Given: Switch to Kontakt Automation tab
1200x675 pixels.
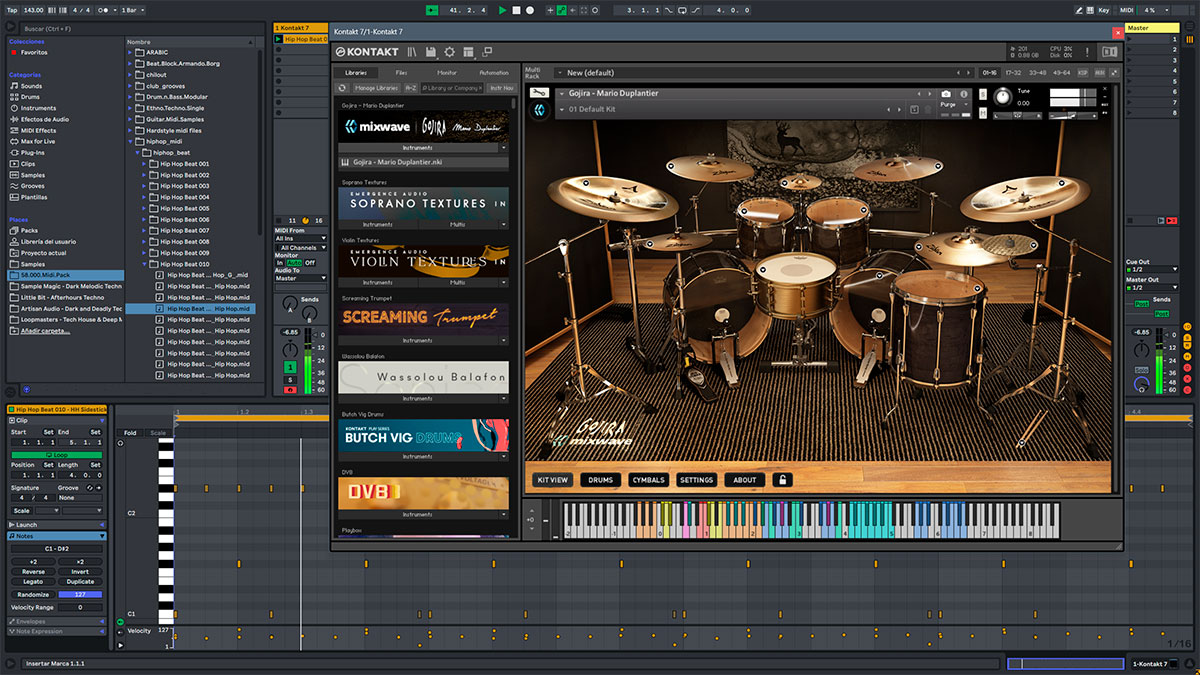Looking at the screenshot, I should pos(493,73).
